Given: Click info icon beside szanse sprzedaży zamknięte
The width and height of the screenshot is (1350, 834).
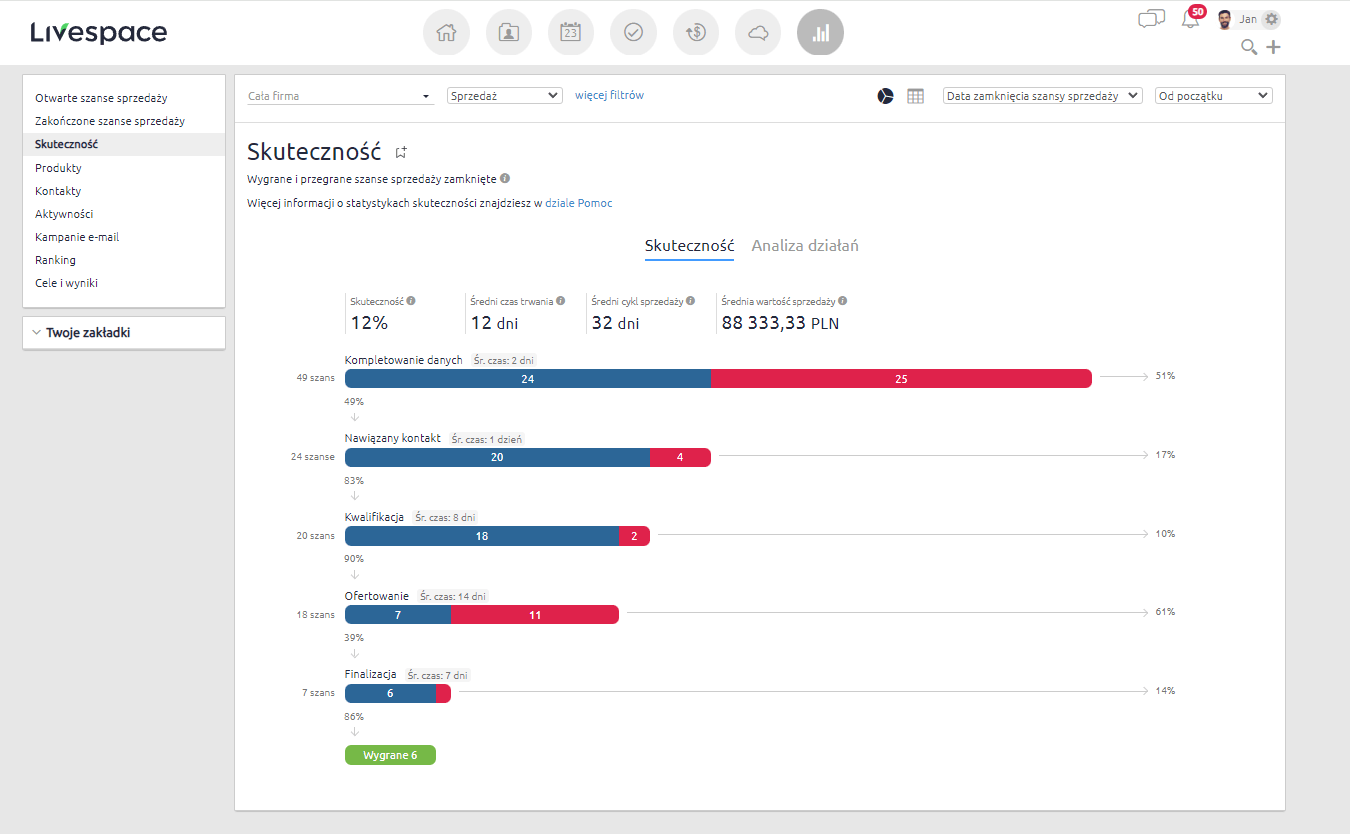Looking at the screenshot, I should (505, 178).
